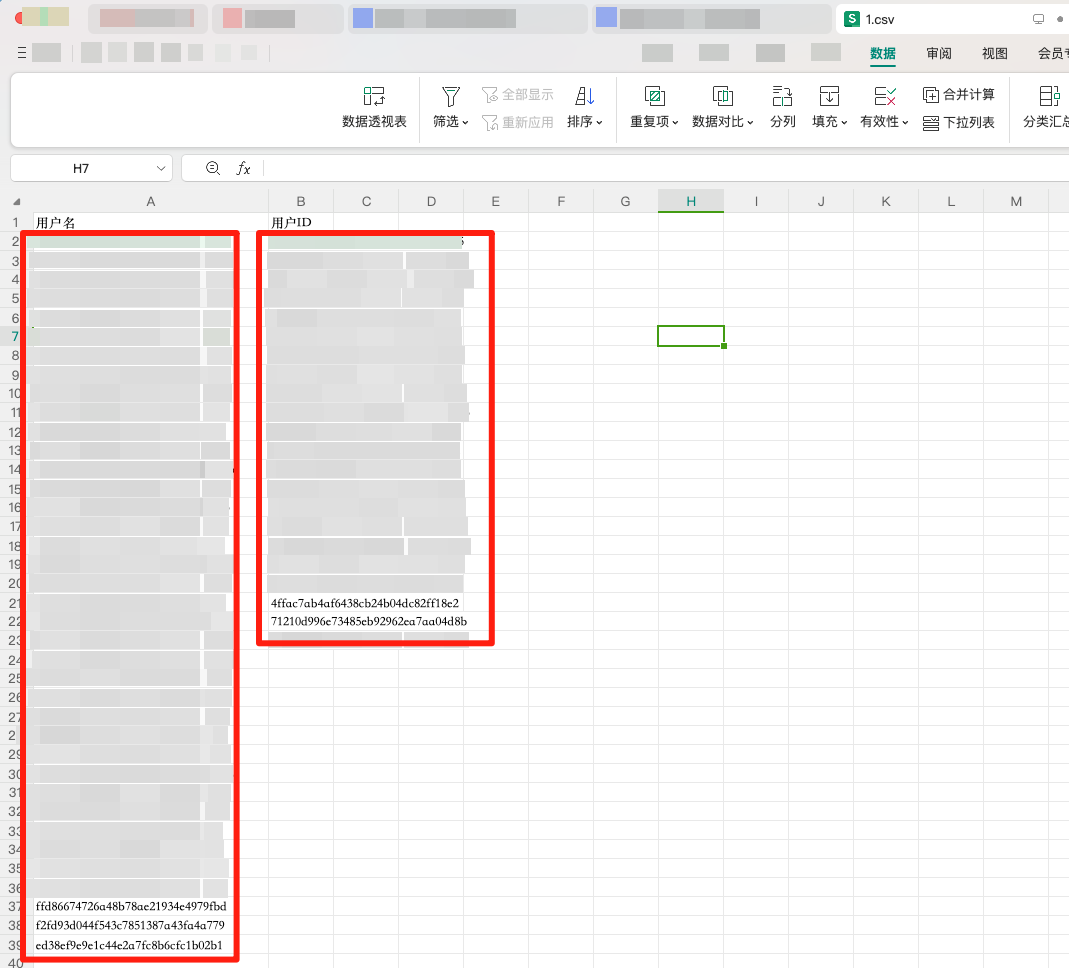
Task: Click the 用户ID header cell
Action: 301,222
